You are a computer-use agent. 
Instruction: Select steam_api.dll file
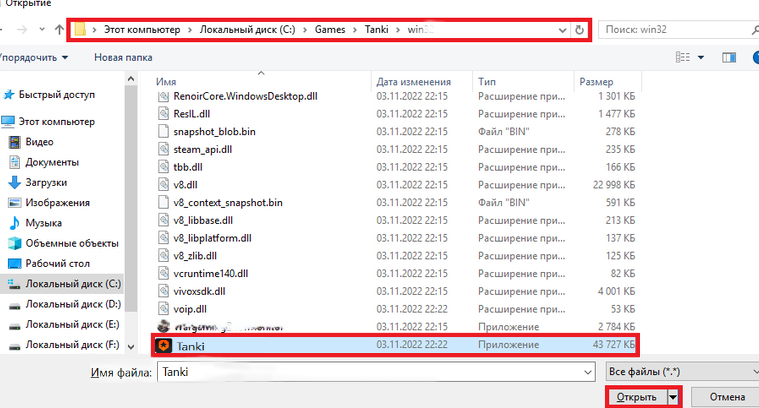203,150
